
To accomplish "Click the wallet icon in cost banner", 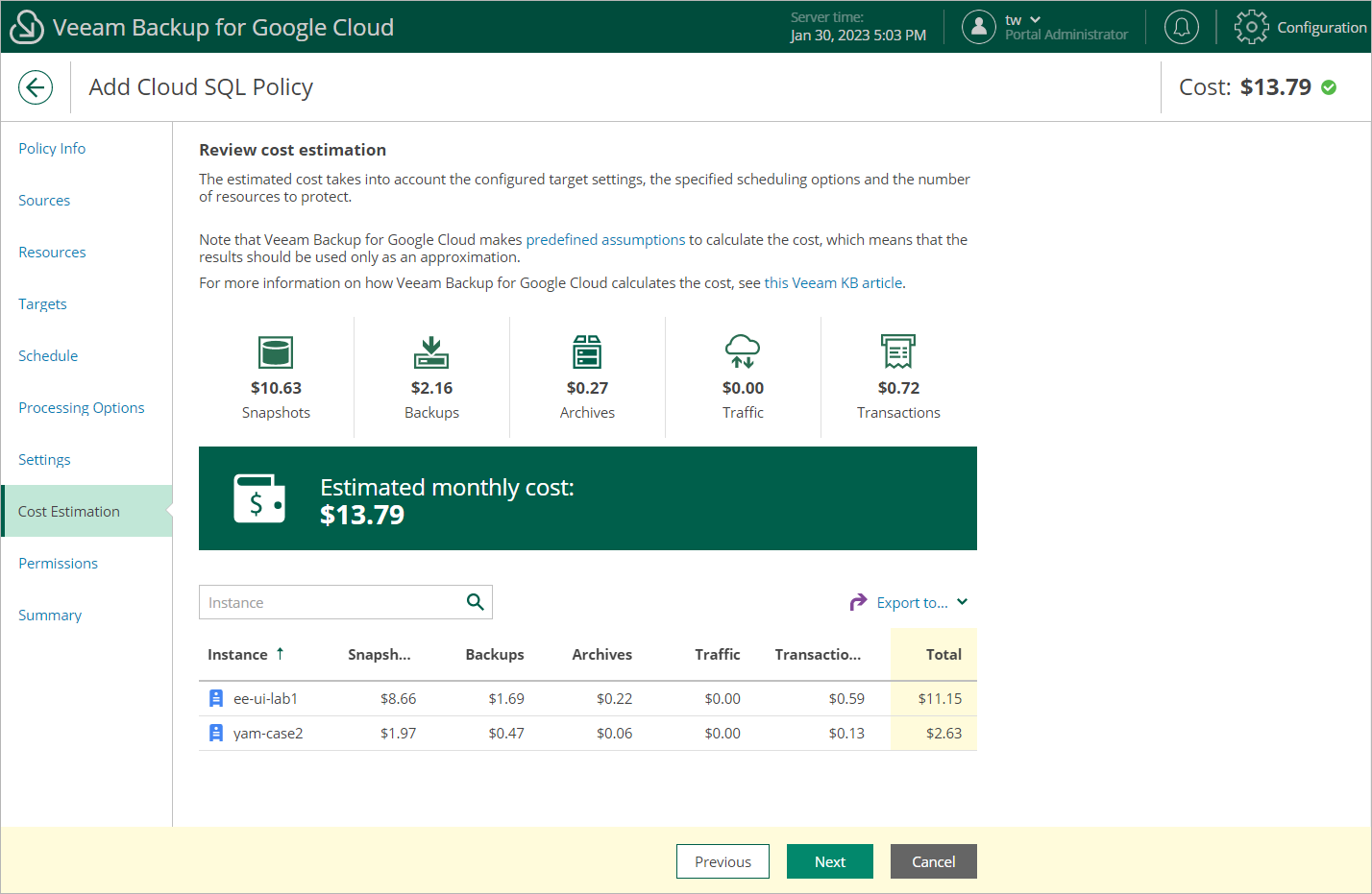I will (x=259, y=498).
